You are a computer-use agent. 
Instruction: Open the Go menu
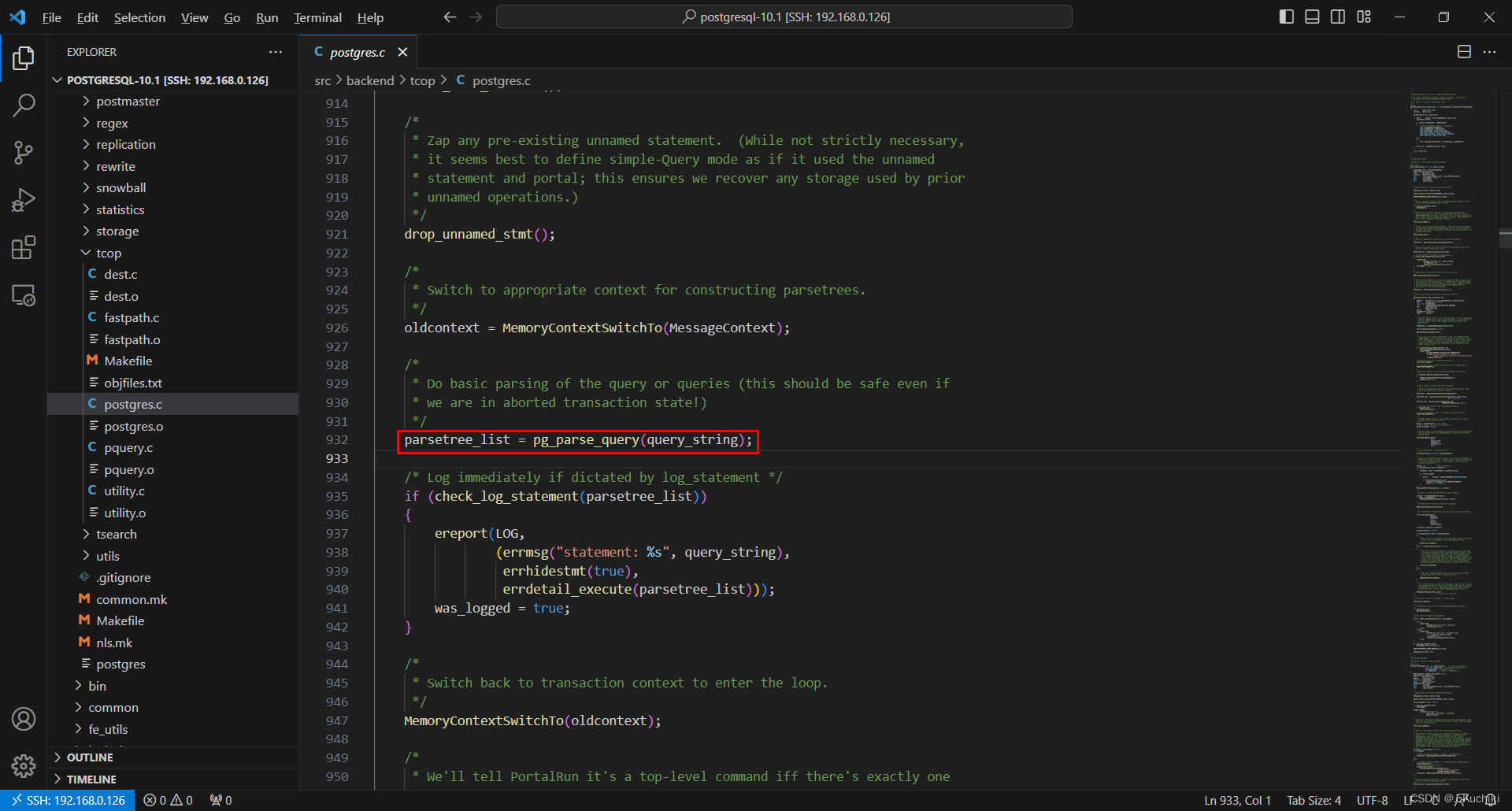(232, 17)
